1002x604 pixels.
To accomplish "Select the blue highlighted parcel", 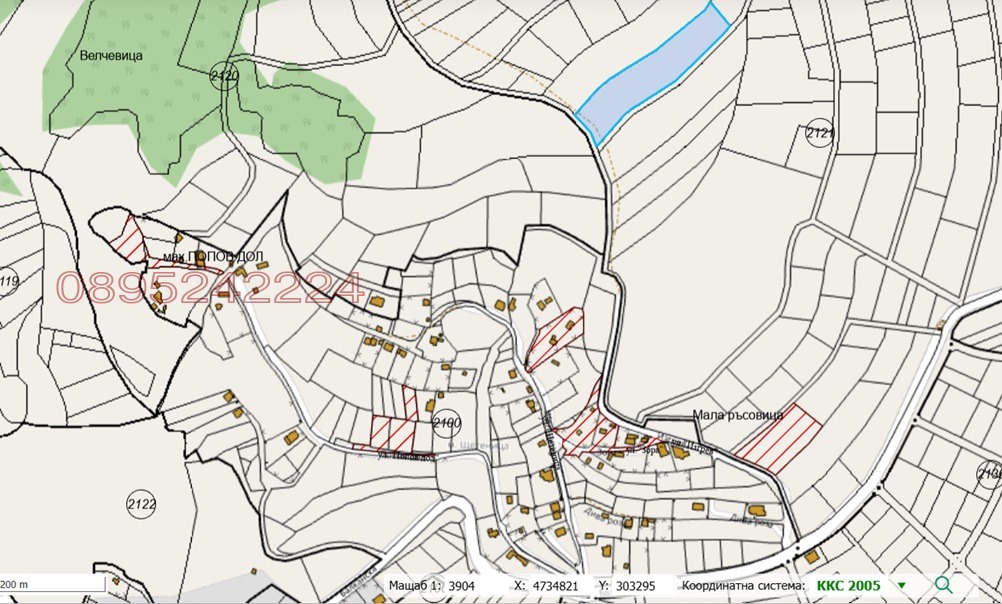I will pyautogui.click(x=652, y=72).
